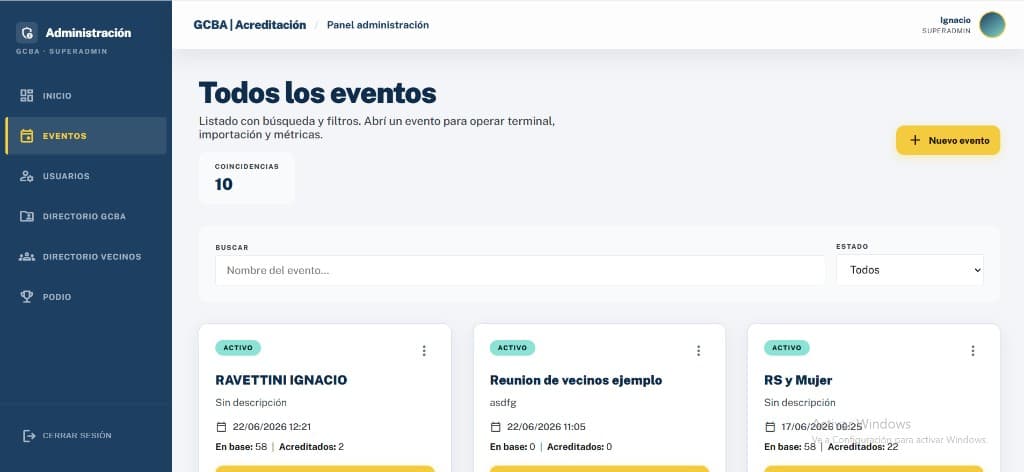Click calendar icon on RS y Mujer card
The height and width of the screenshot is (472, 1024).
coord(769,427)
